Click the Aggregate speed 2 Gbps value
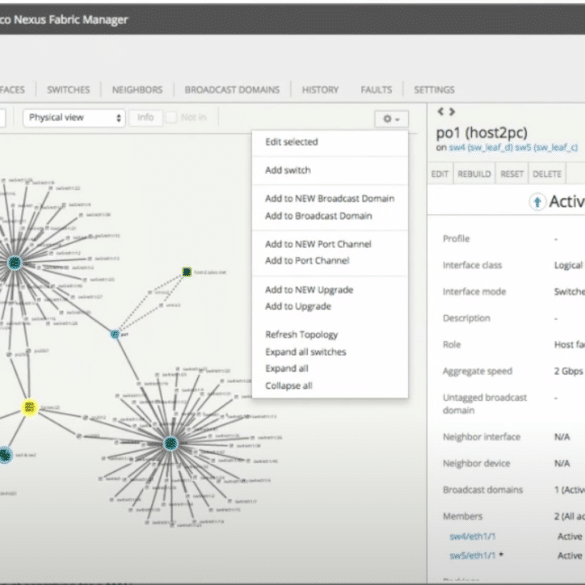This screenshot has width=585, height=585. [x=568, y=371]
